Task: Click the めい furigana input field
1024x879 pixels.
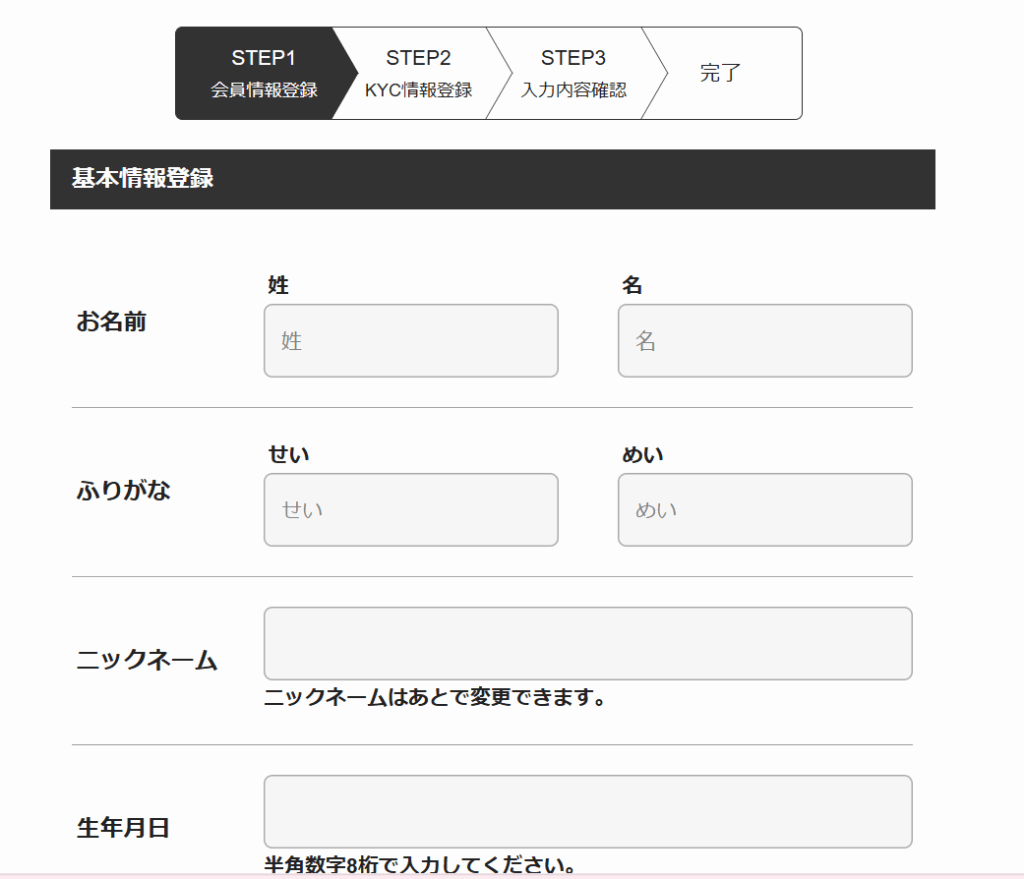Action: coord(764,510)
